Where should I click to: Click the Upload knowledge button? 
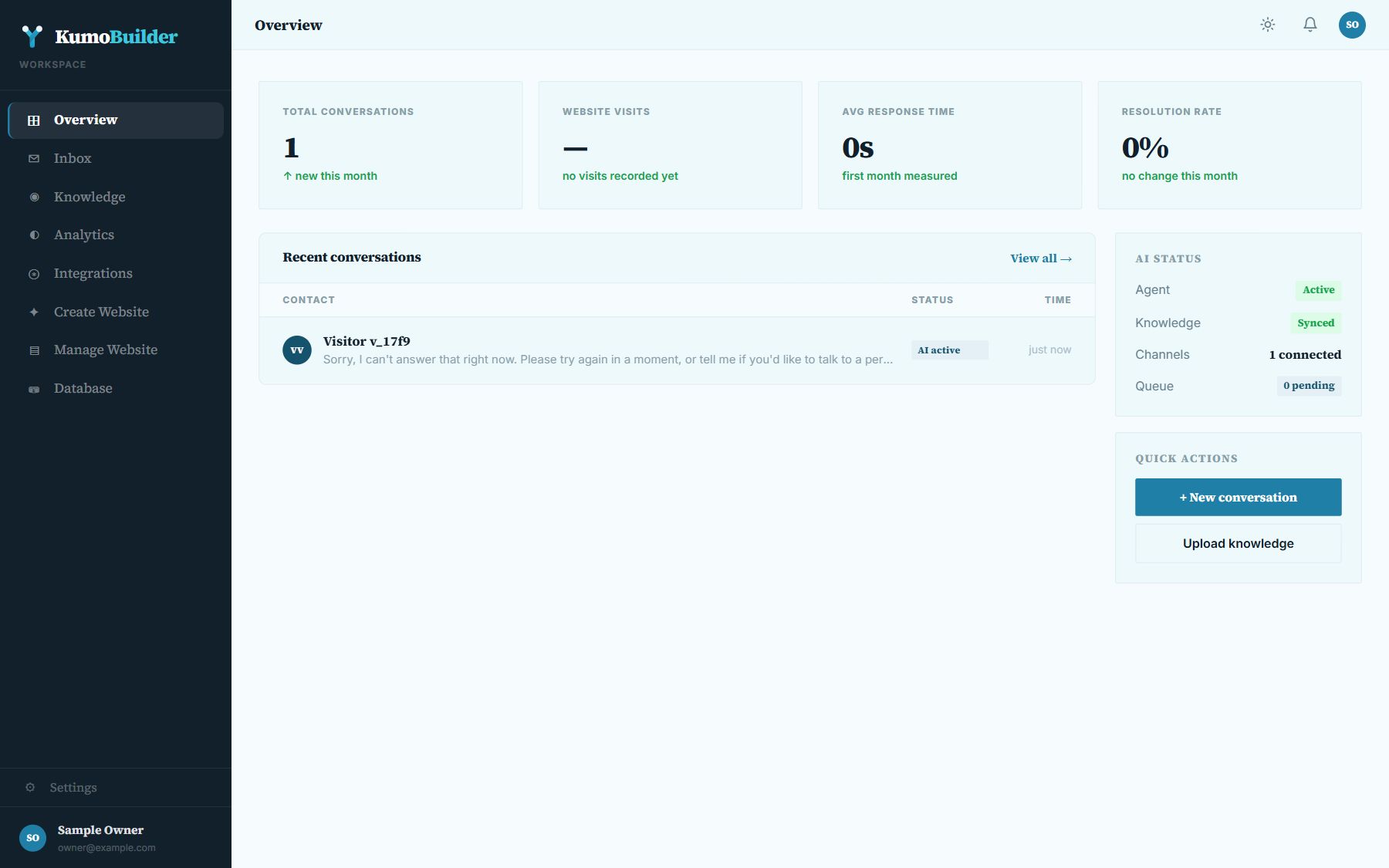[1238, 543]
